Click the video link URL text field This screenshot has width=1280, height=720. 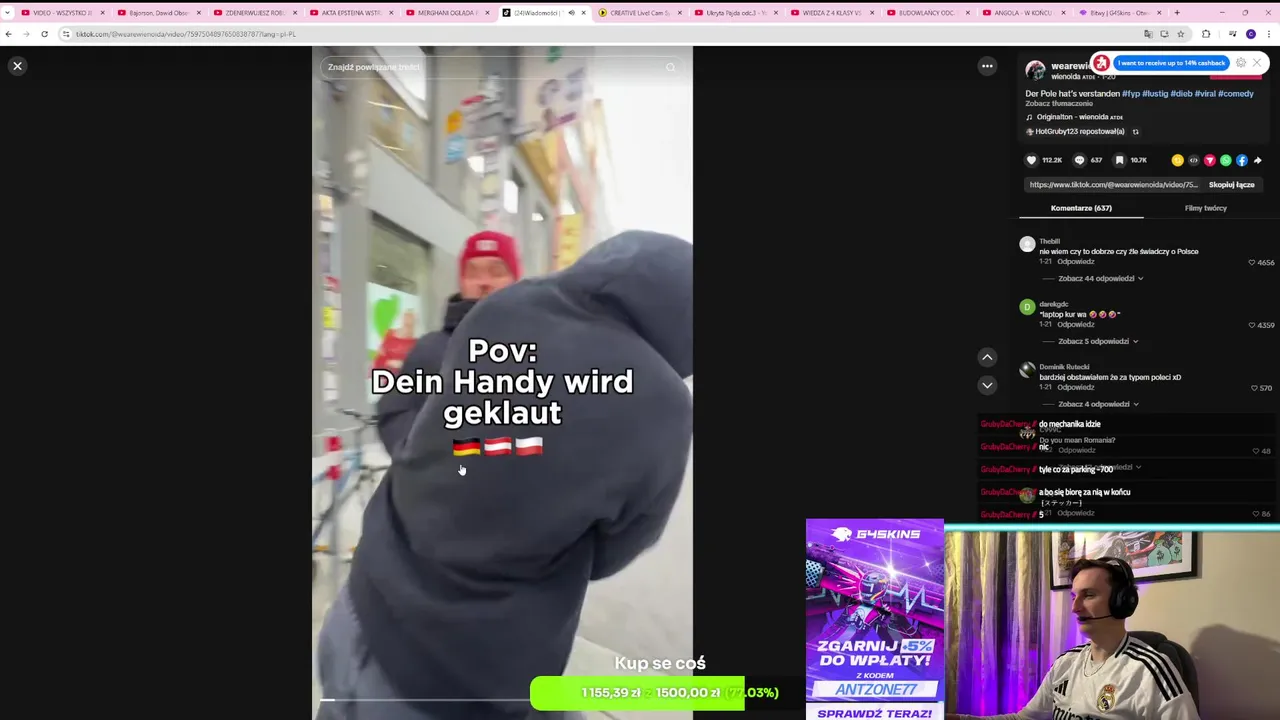coord(1113,185)
